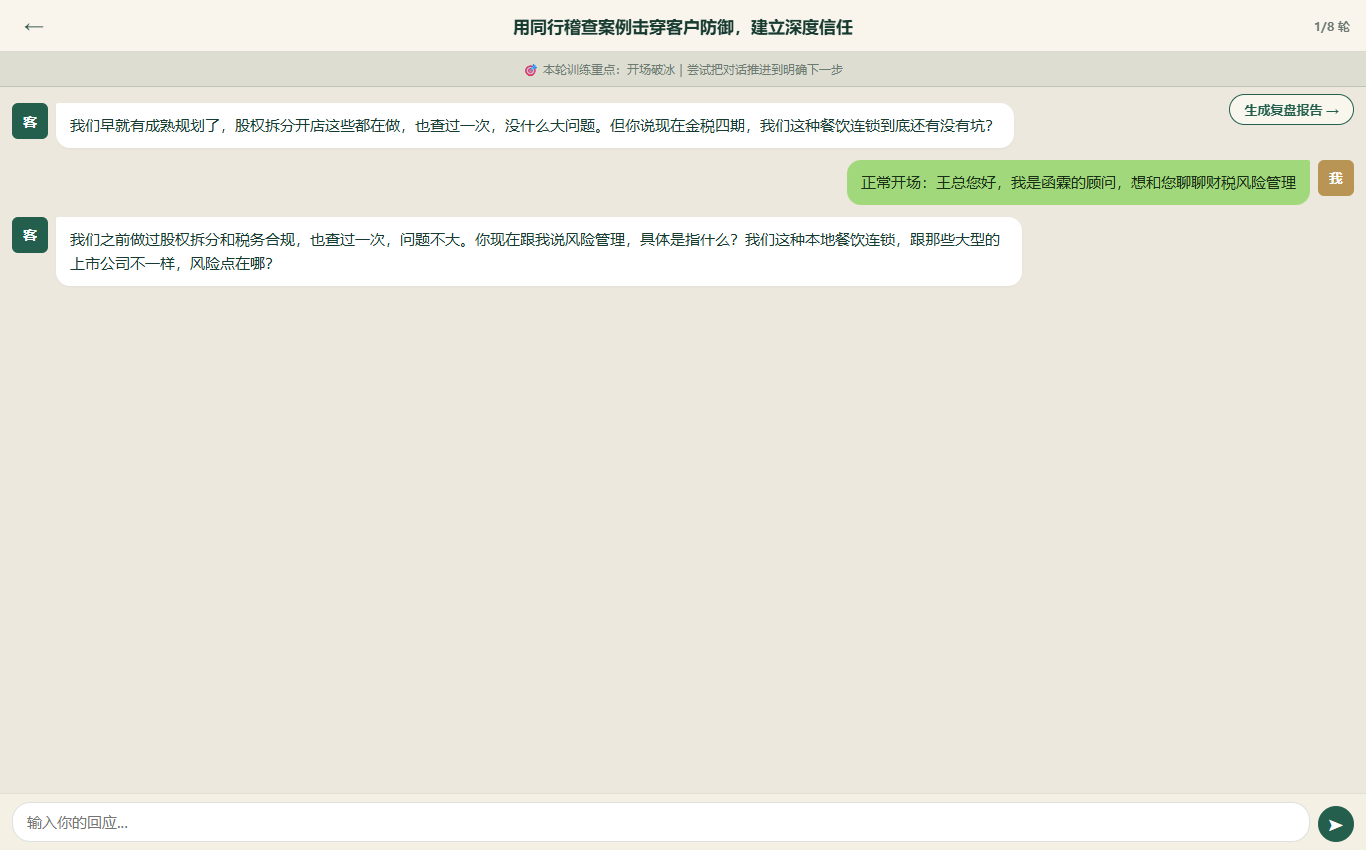
Task: Click the target icon before 本轮训练重点
Action: pyautogui.click(x=531, y=70)
